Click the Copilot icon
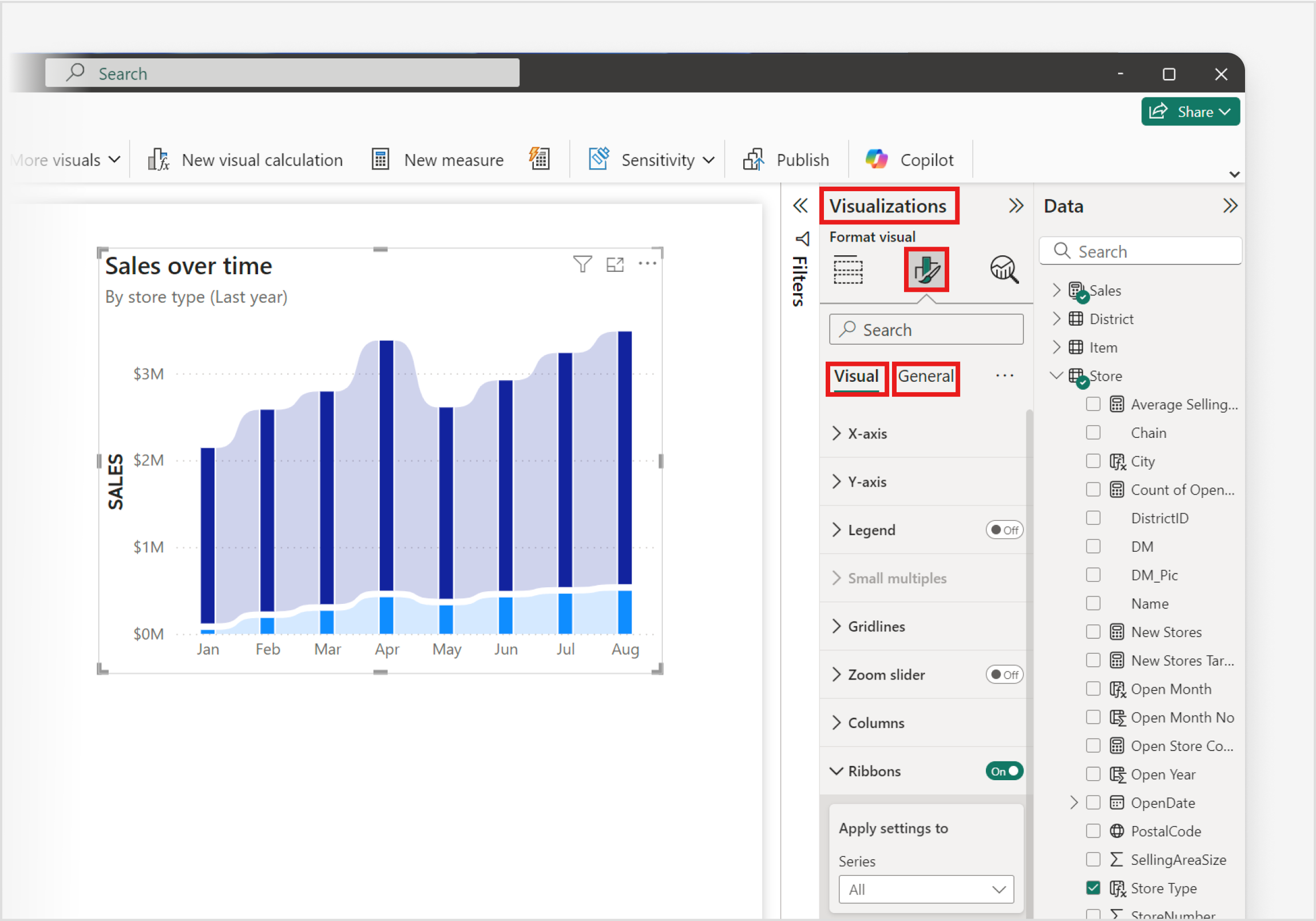This screenshot has height=921, width=1316. coord(877,160)
